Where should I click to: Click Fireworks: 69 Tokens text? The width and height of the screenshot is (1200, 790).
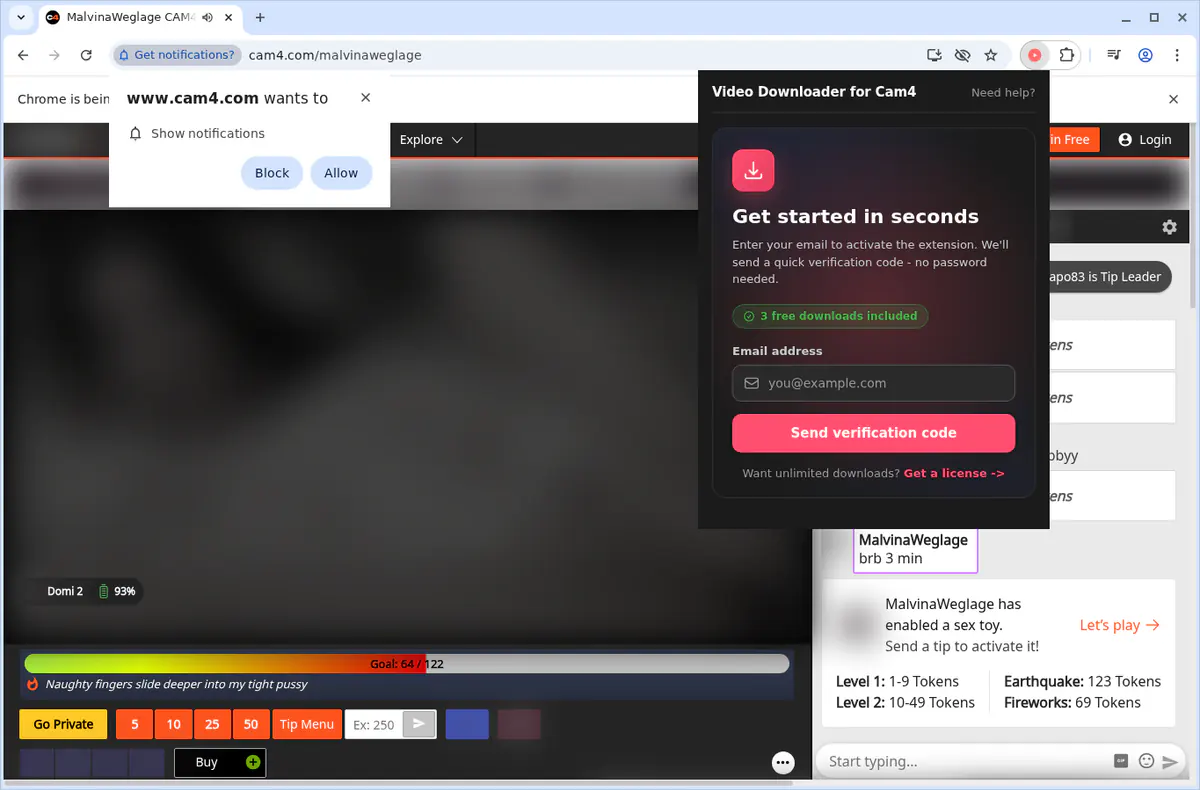coord(1072,703)
